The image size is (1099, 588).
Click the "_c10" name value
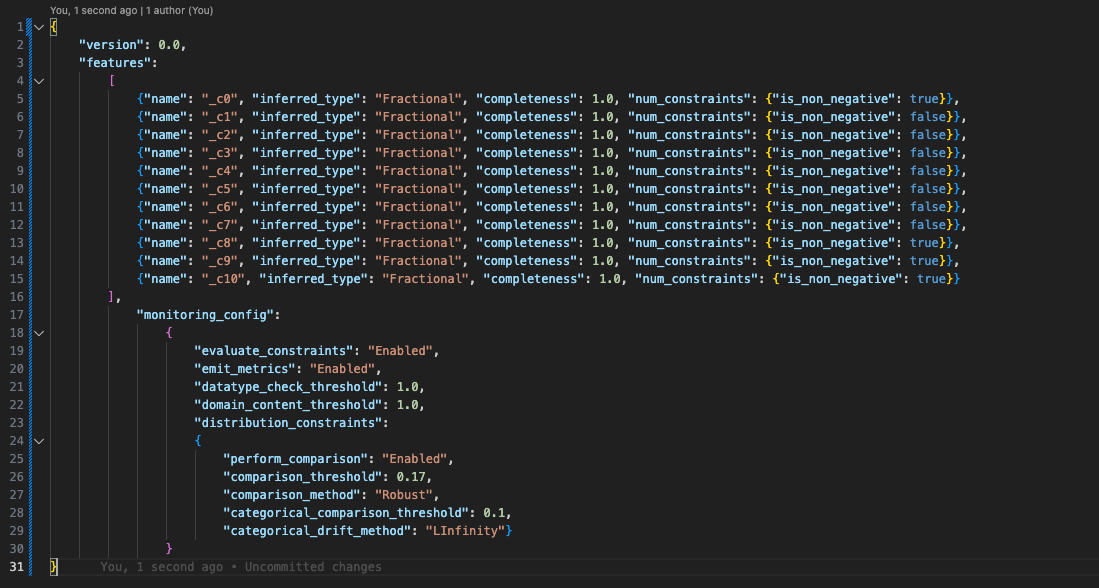click(224, 279)
